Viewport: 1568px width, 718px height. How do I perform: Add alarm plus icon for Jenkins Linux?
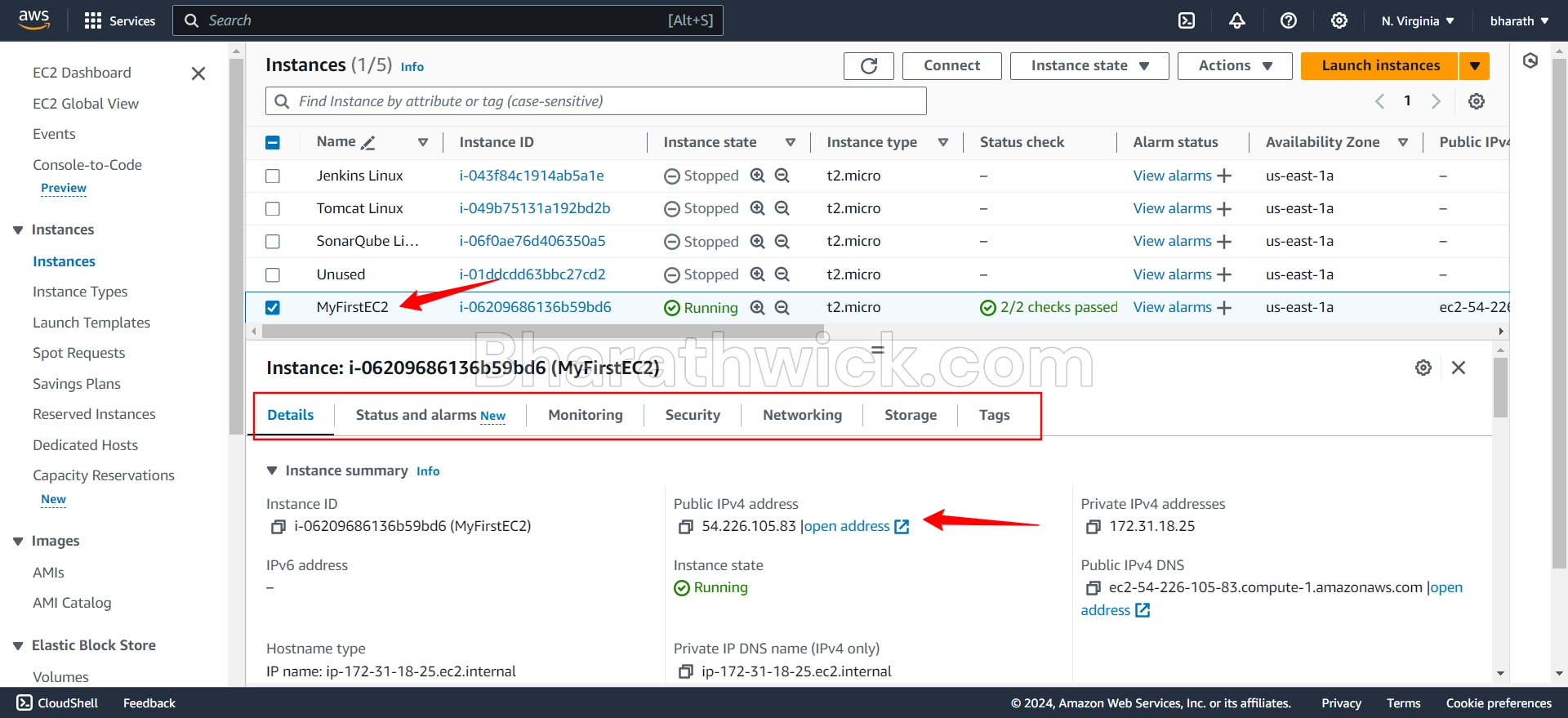click(x=1224, y=176)
